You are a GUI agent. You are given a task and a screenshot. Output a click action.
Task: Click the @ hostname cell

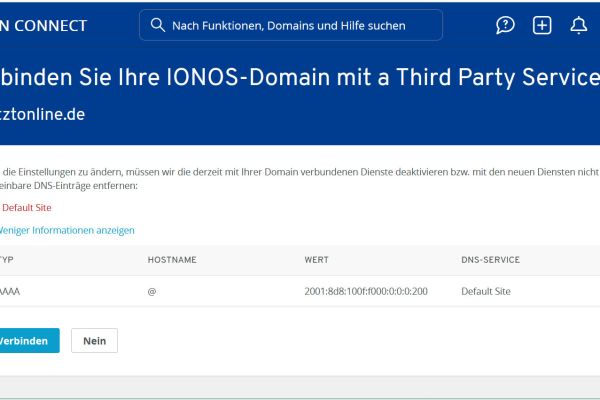[152, 291]
